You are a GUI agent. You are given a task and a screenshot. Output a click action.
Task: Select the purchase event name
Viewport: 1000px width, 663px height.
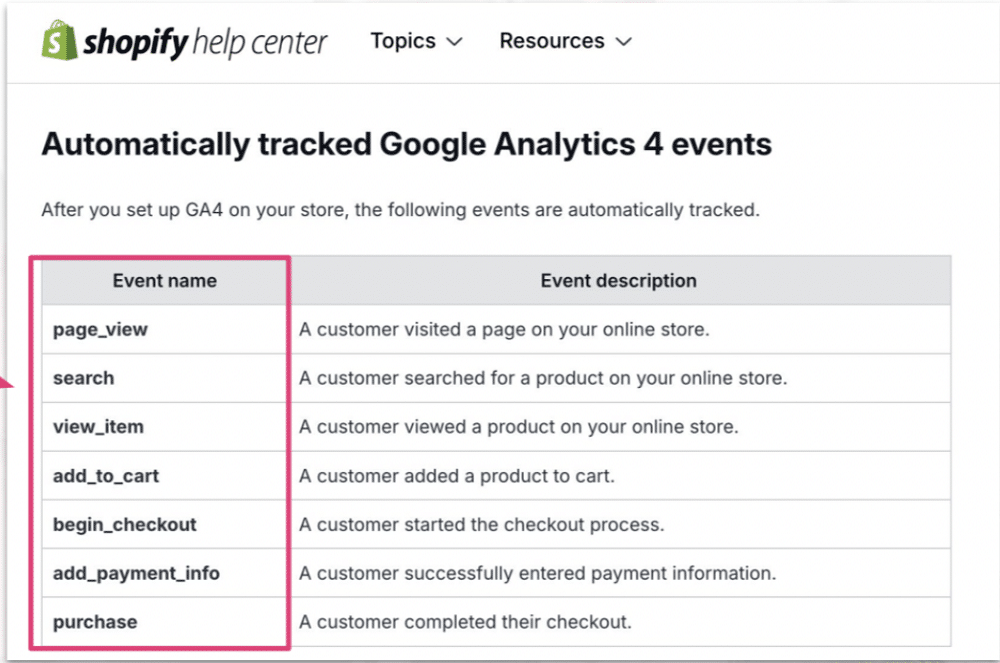pyautogui.click(x=94, y=621)
